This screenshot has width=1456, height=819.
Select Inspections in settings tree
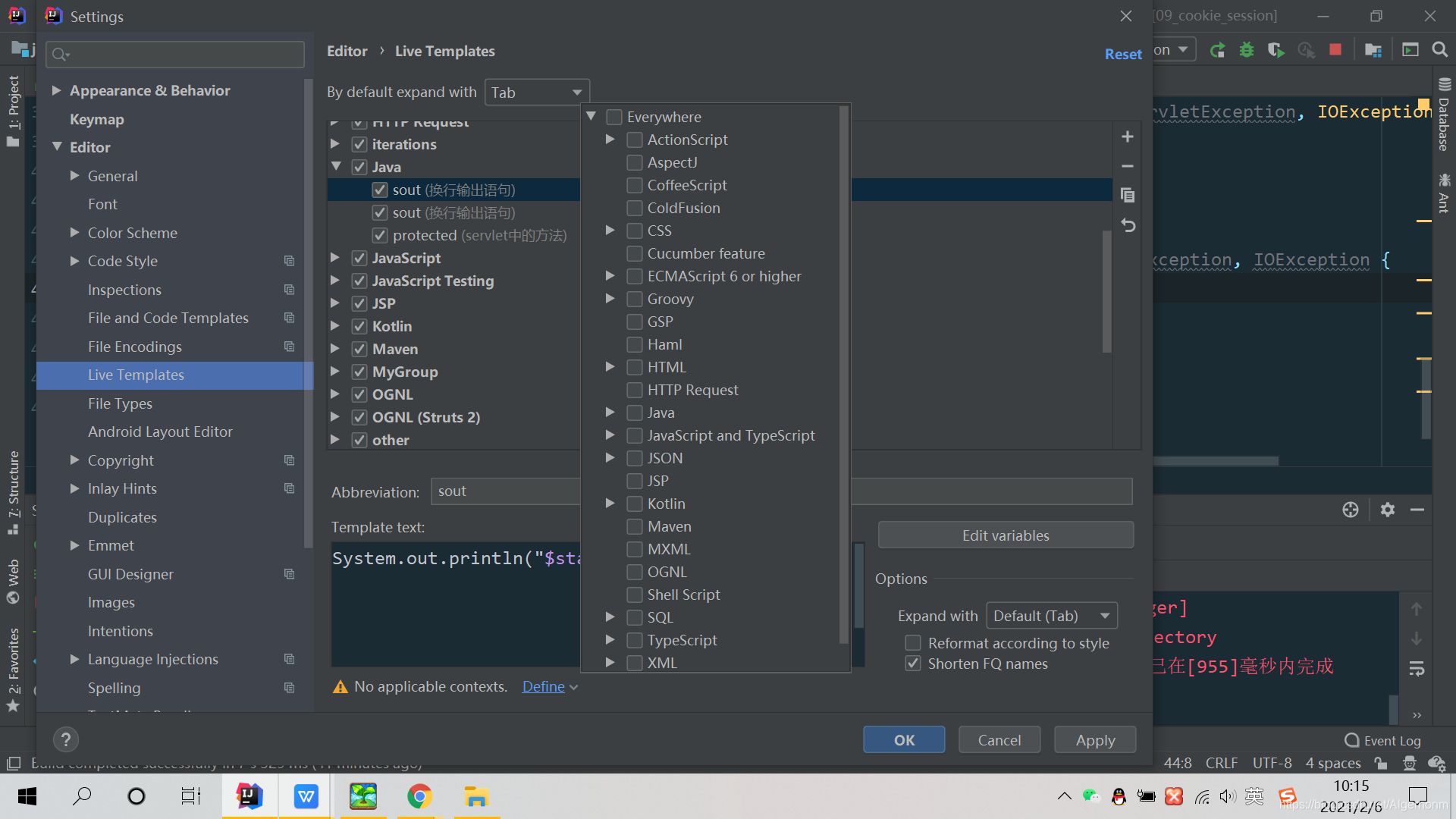124,290
